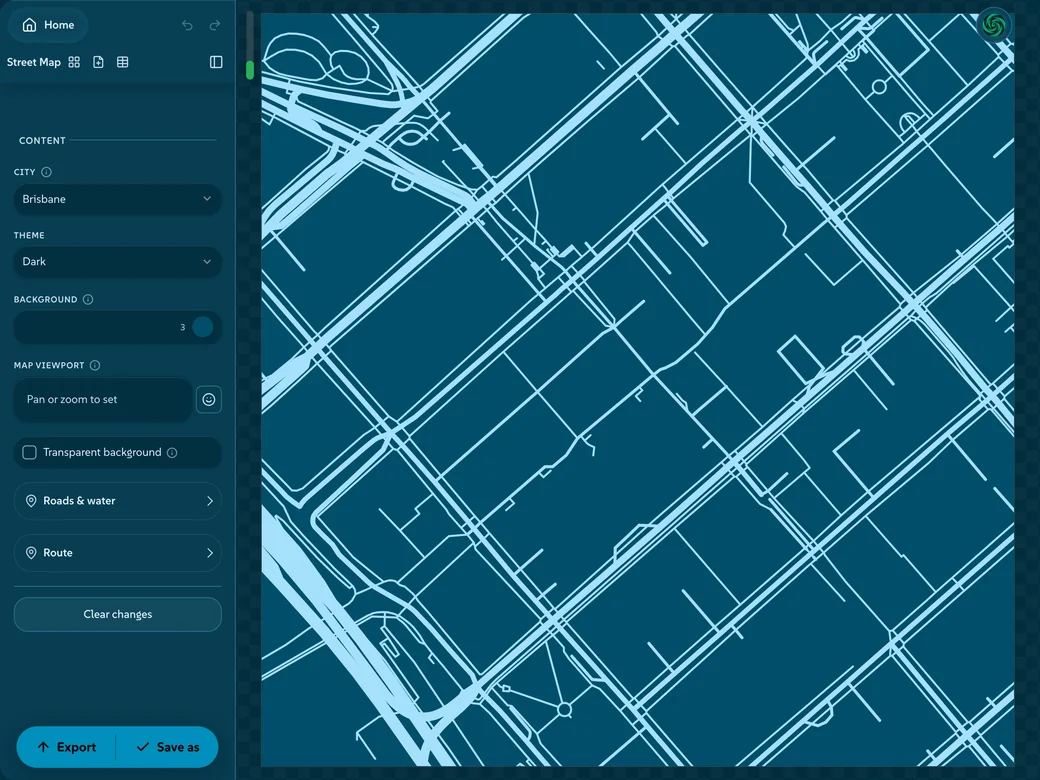
Task: Show info for the Background field
Action: 88,300
